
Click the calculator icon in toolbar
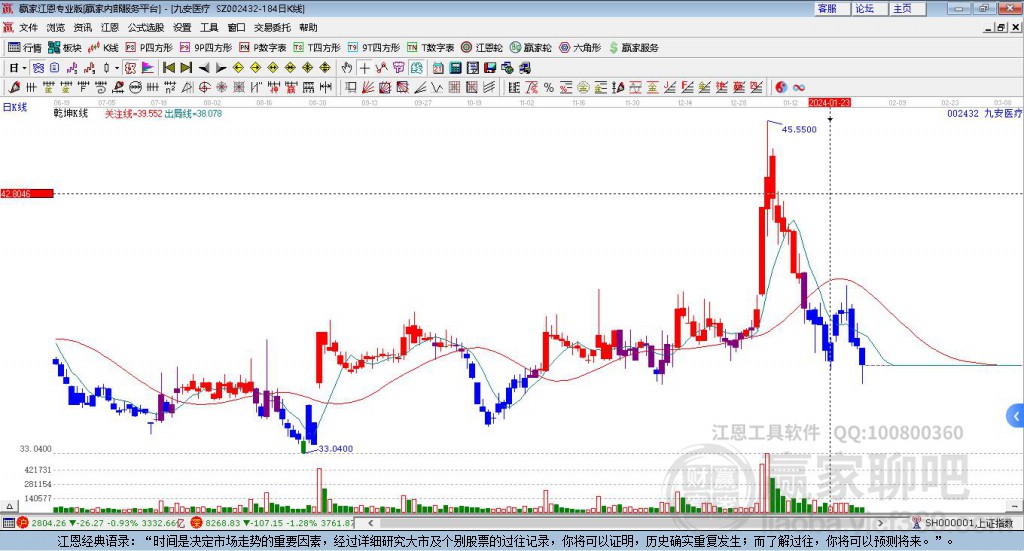455,68
